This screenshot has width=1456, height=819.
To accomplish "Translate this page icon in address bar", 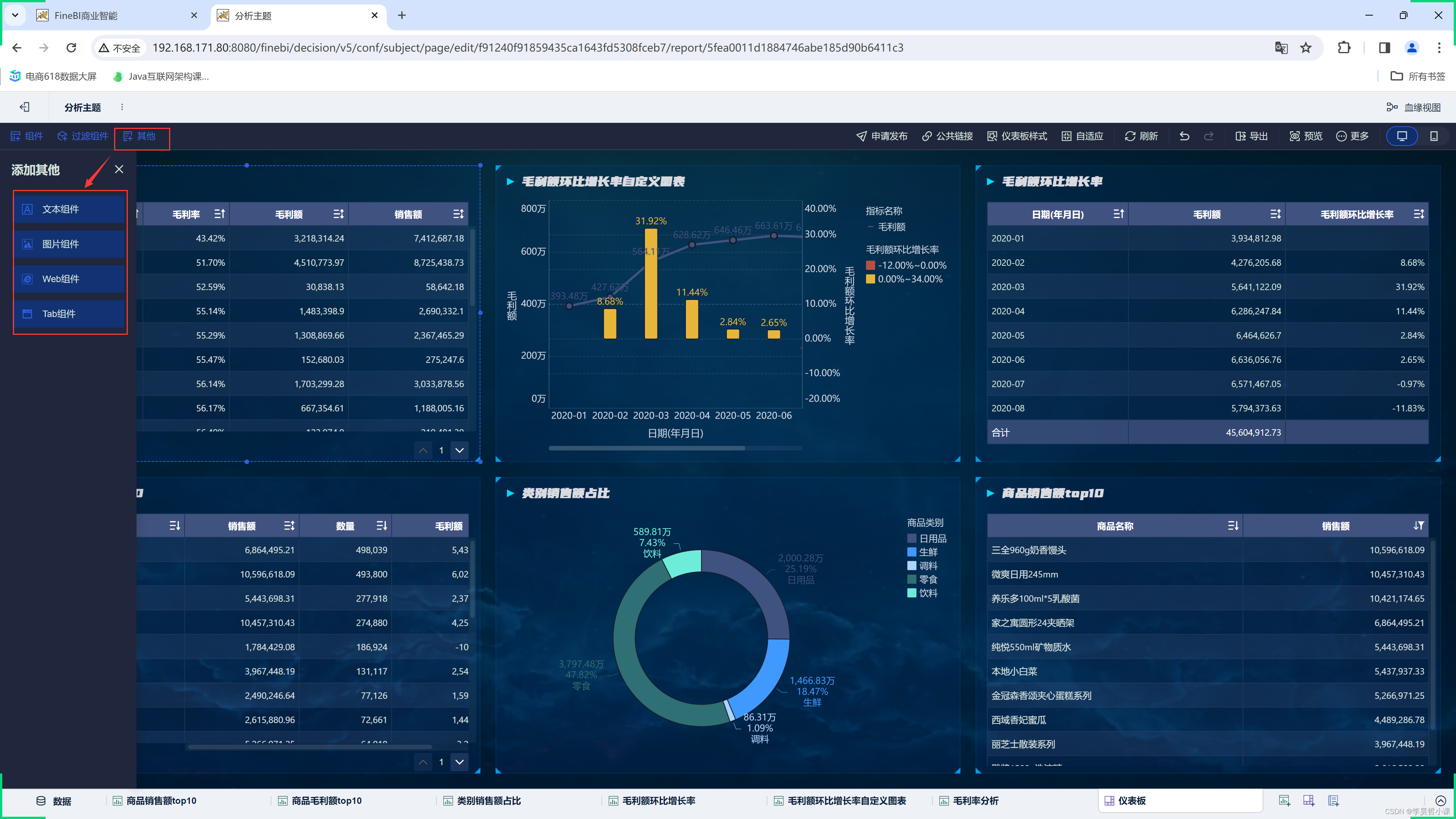I will 1281,47.
